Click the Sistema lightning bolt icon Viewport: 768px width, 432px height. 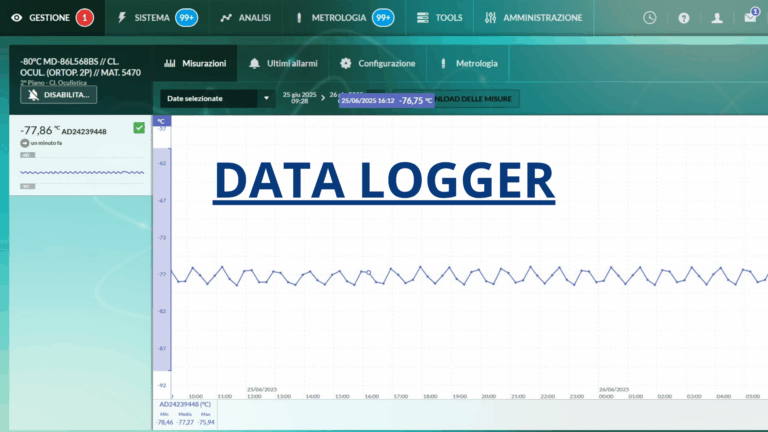(x=122, y=17)
